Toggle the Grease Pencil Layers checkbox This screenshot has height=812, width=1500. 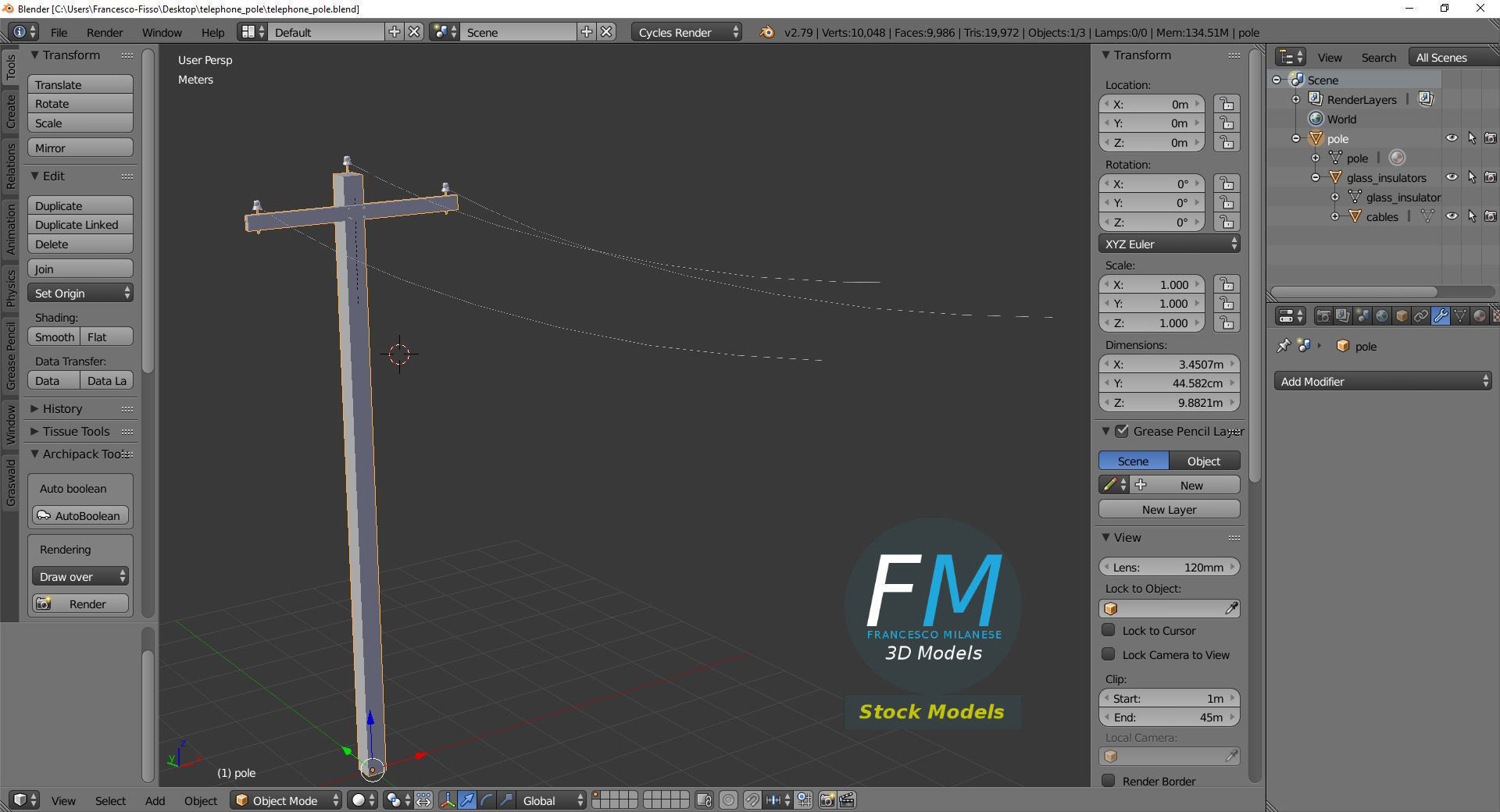click(1122, 431)
